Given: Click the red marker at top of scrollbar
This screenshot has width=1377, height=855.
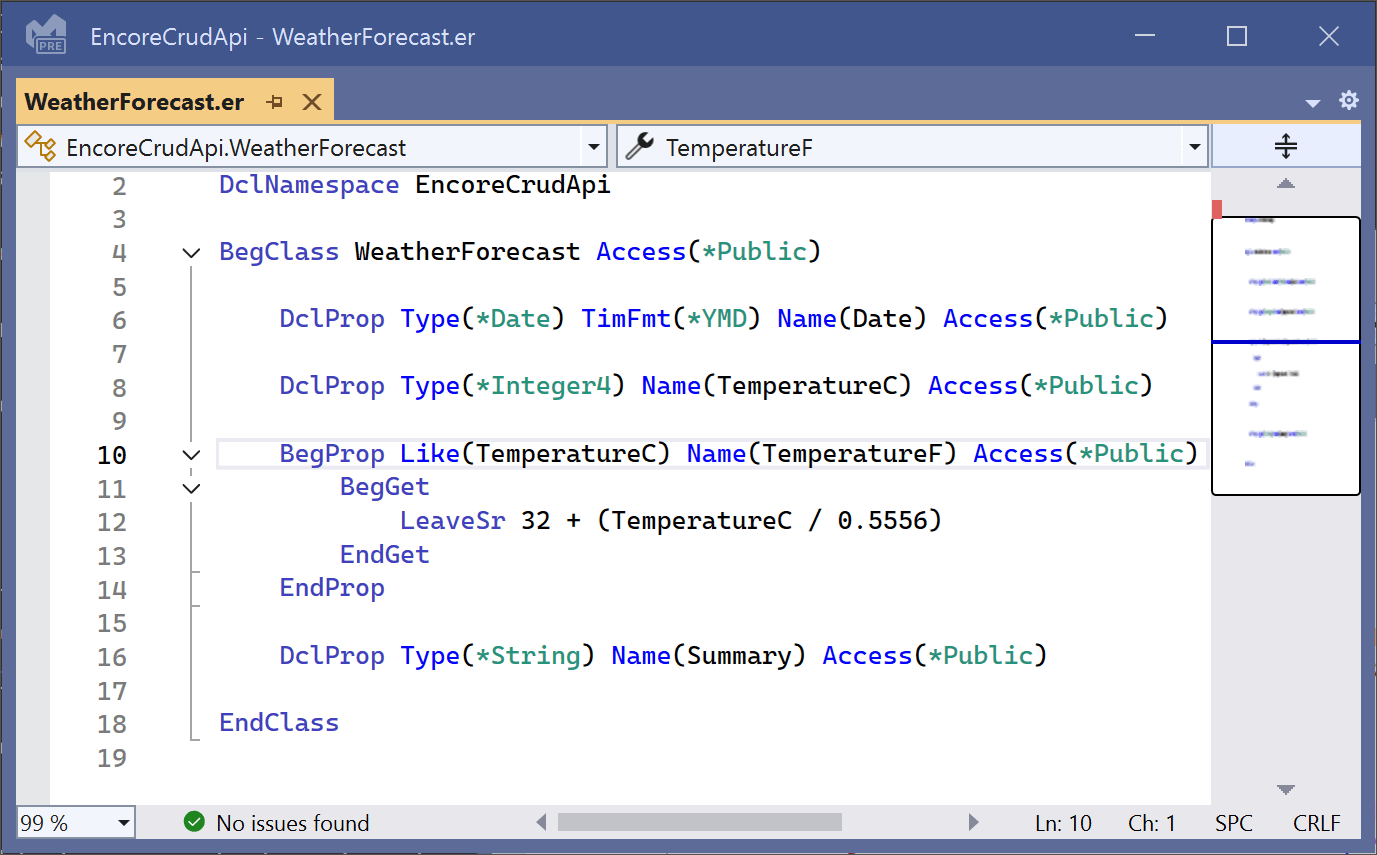Looking at the screenshot, I should tap(1217, 209).
